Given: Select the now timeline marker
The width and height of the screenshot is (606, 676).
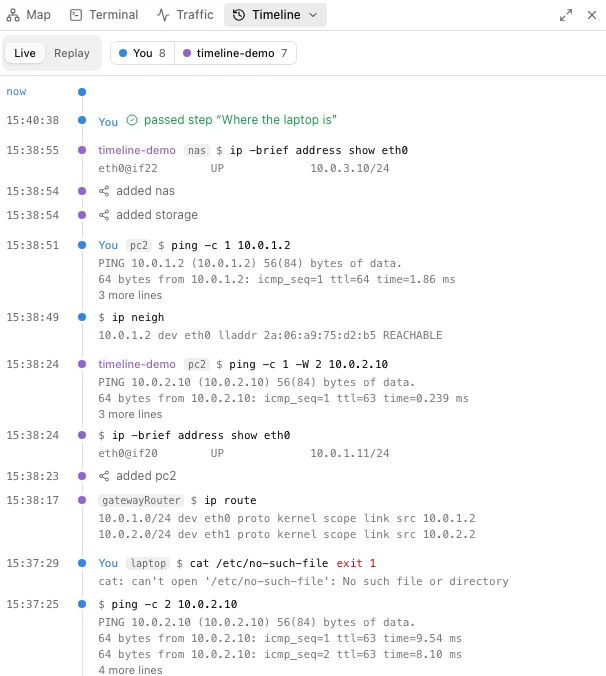Looking at the screenshot, I should [x=82, y=92].
